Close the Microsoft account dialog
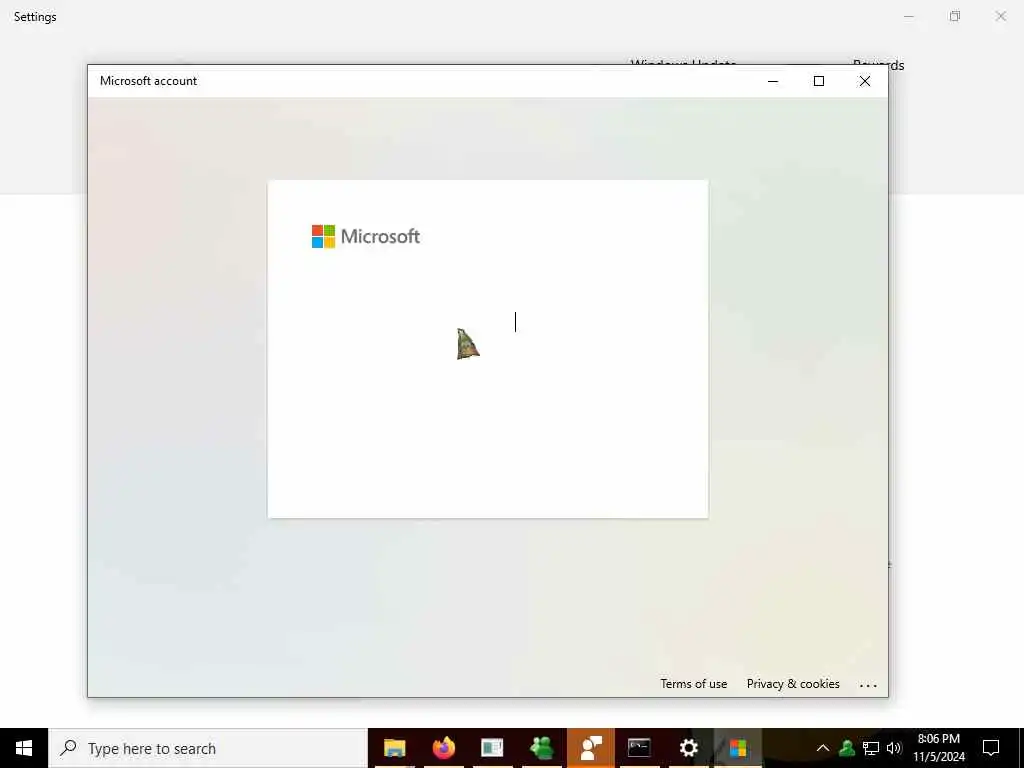Viewport: 1024px width, 768px height. coord(865,81)
